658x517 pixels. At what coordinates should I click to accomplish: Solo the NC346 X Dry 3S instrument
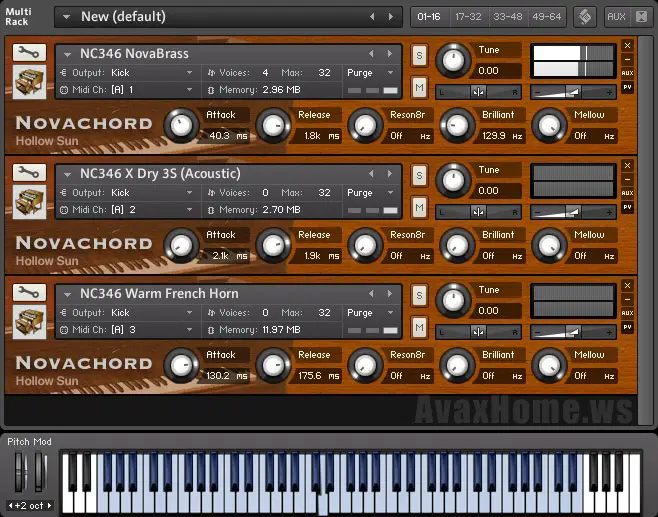click(419, 175)
